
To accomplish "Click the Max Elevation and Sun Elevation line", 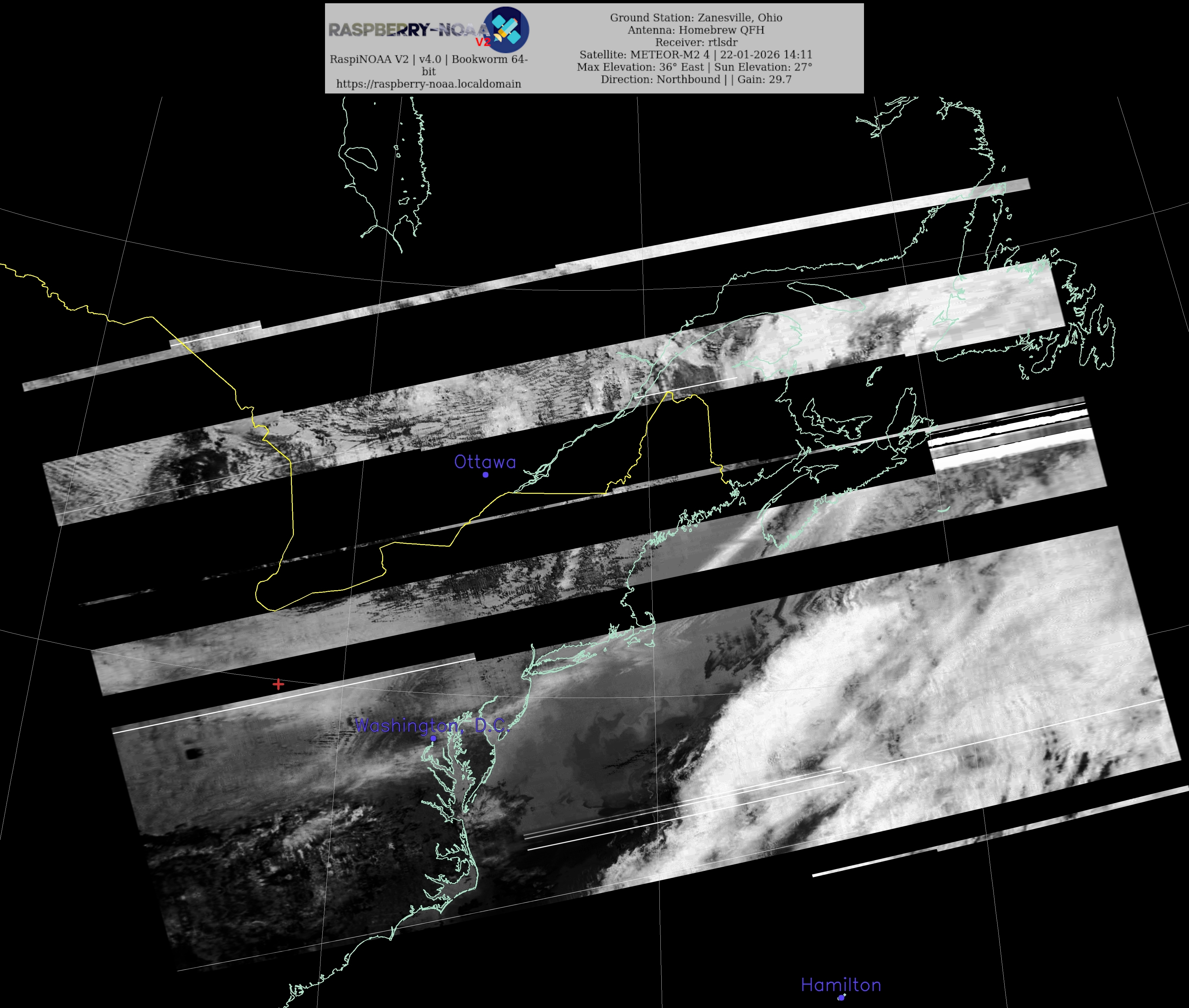I will pos(694,67).
